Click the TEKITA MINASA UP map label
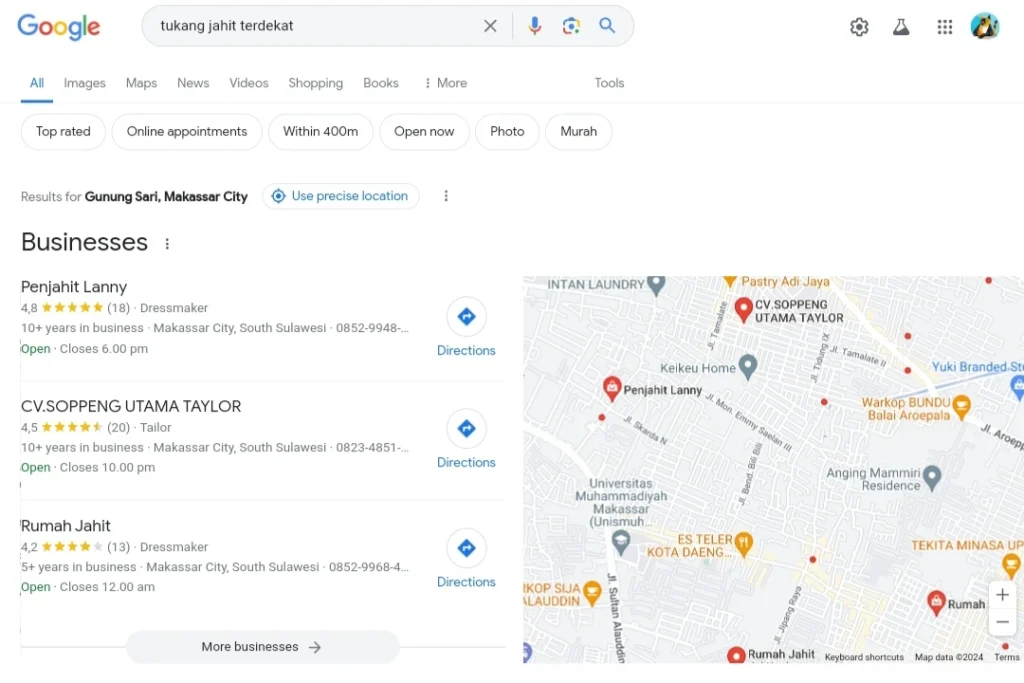 pyautogui.click(x=967, y=545)
